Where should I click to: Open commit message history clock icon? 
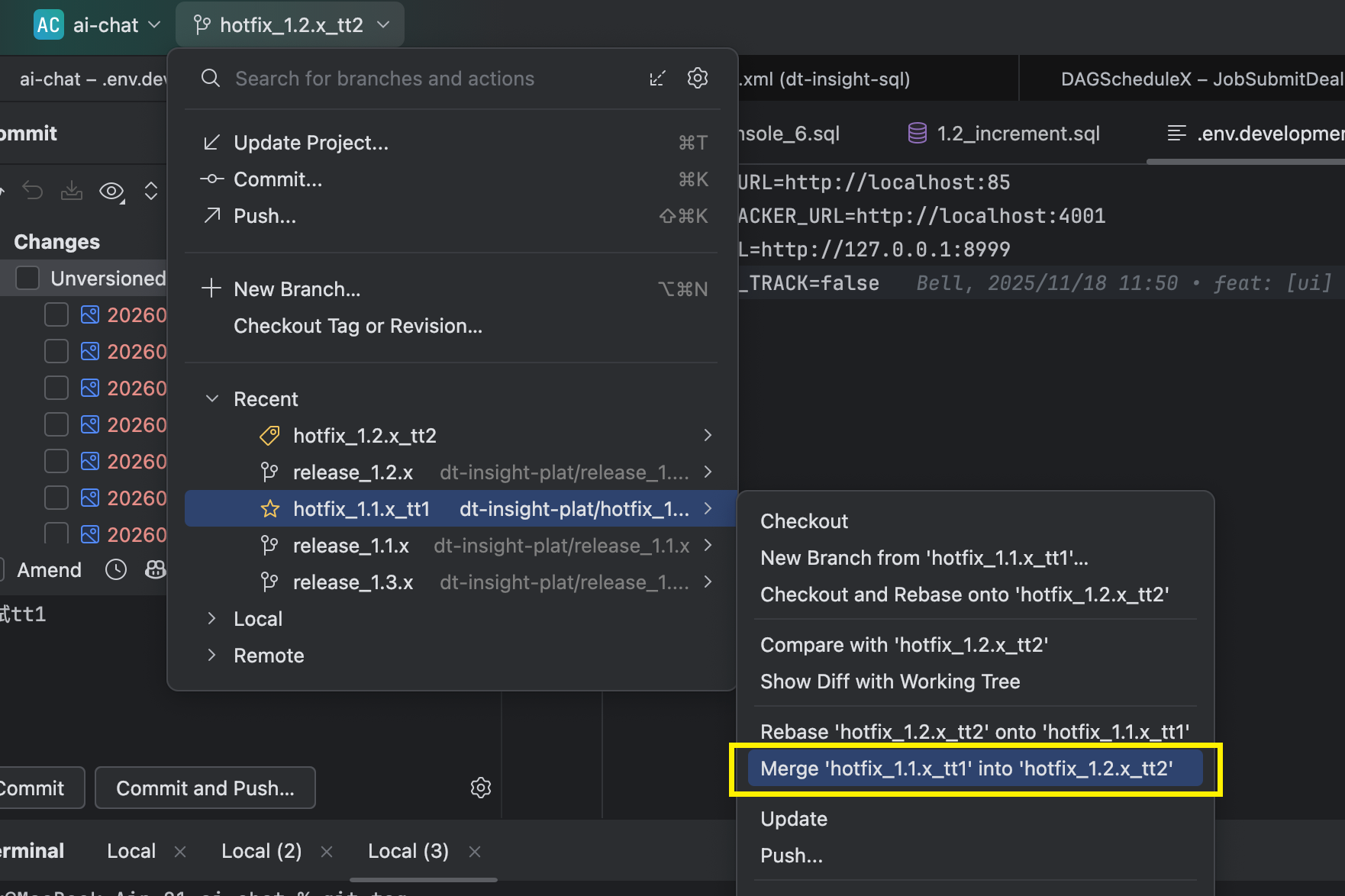pyautogui.click(x=116, y=569)
